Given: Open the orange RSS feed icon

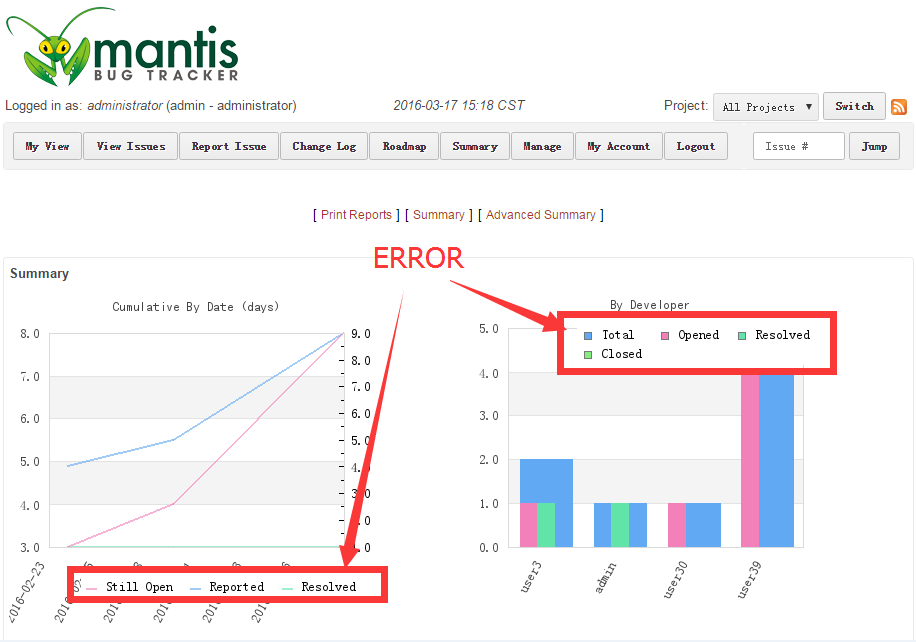Looking at the screenshot, I should (x=898, y=107).
